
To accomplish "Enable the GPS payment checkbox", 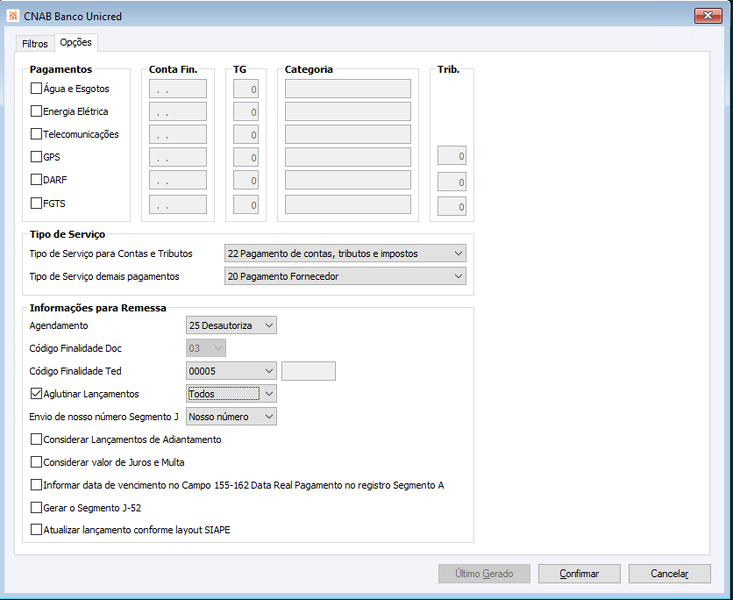I will pyautogui.click(x=36, y=157).
